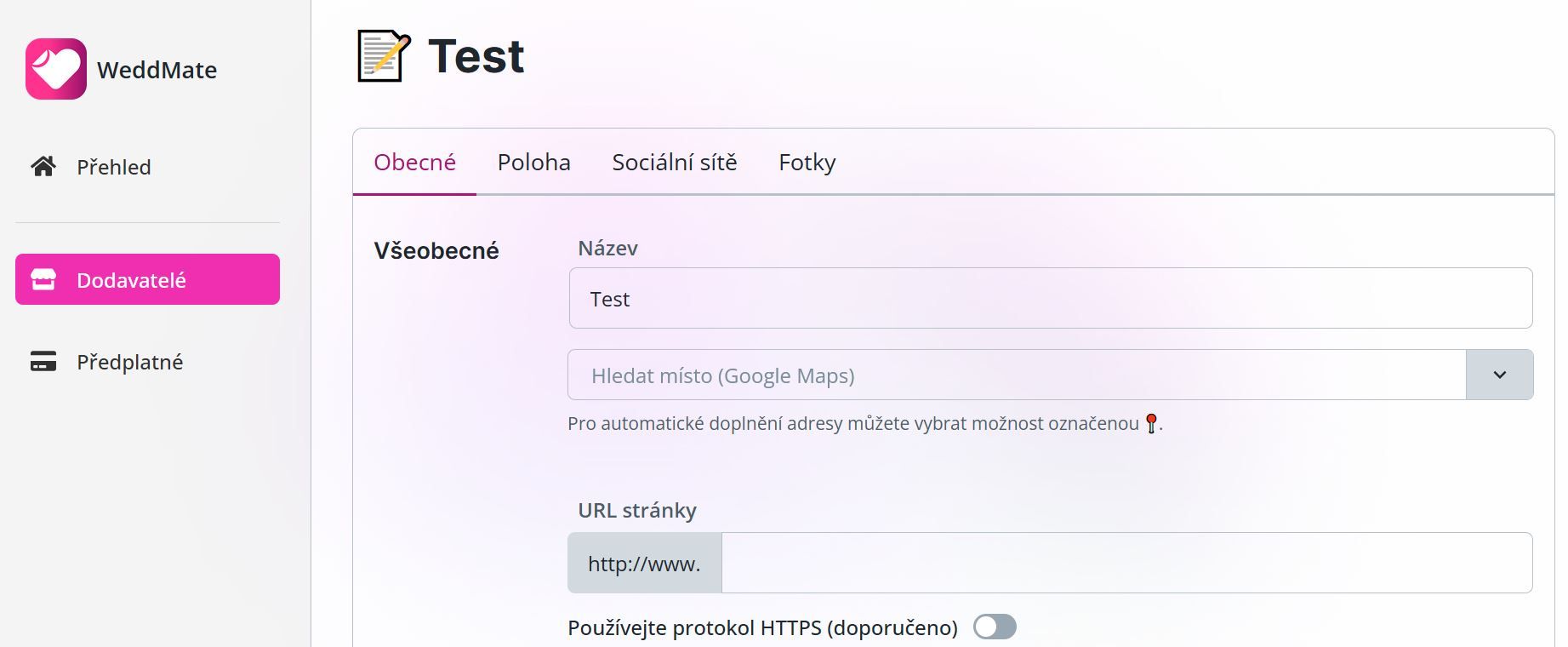Viewport: 1568px width, 647px height.
Task: Expand the Google Maps place chevron
Action: [1499, 375]
